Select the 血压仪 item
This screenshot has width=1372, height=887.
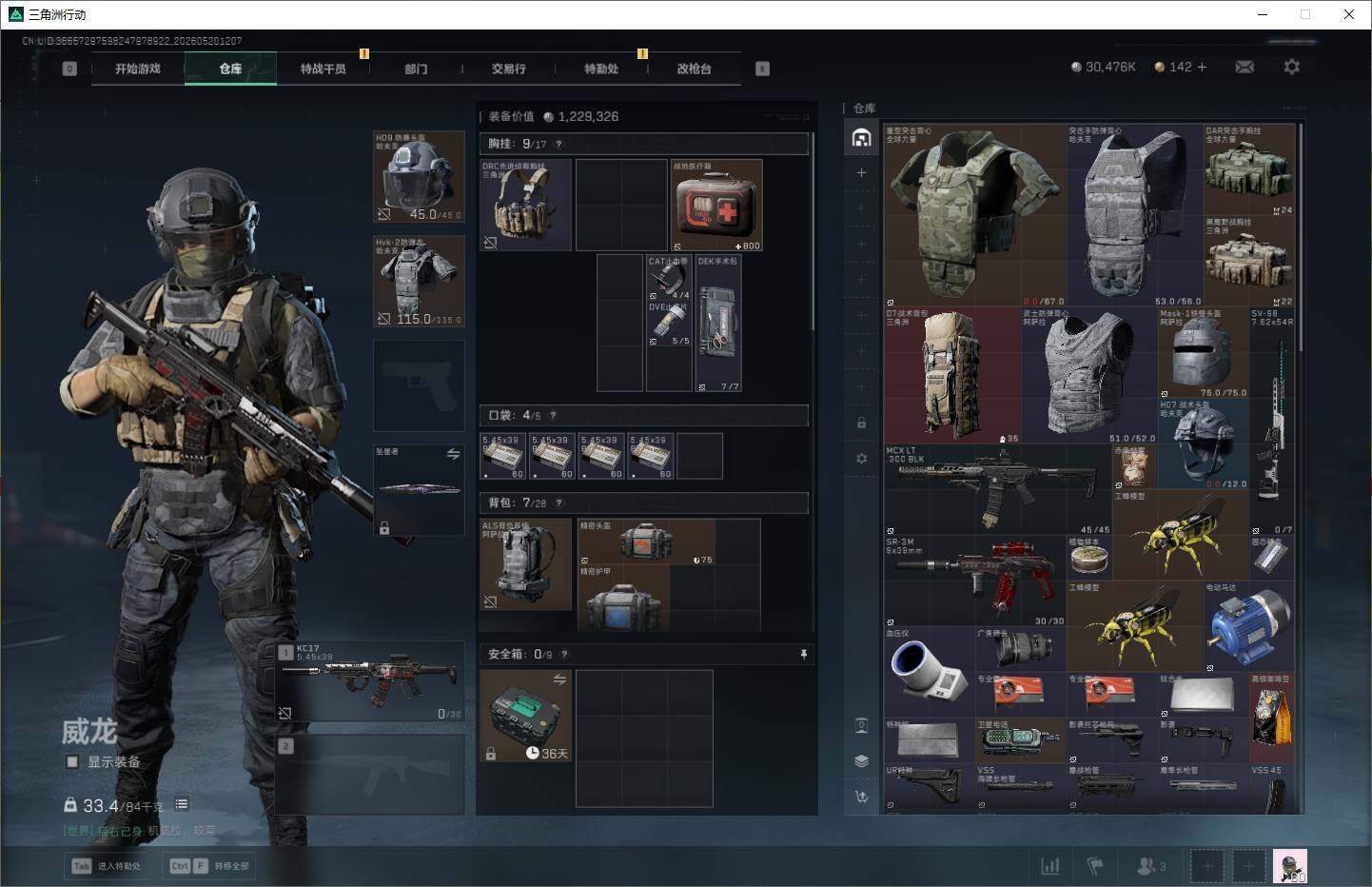930,672
